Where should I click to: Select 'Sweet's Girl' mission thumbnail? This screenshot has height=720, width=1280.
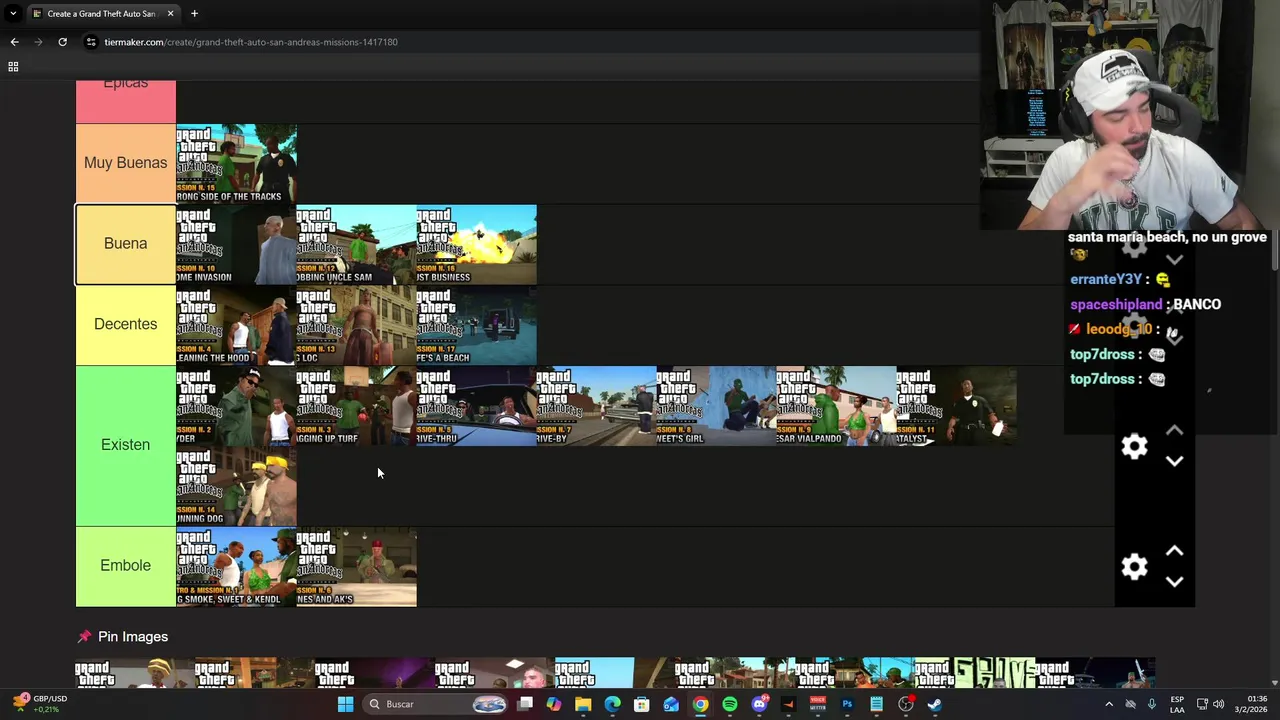pos(716,406)
